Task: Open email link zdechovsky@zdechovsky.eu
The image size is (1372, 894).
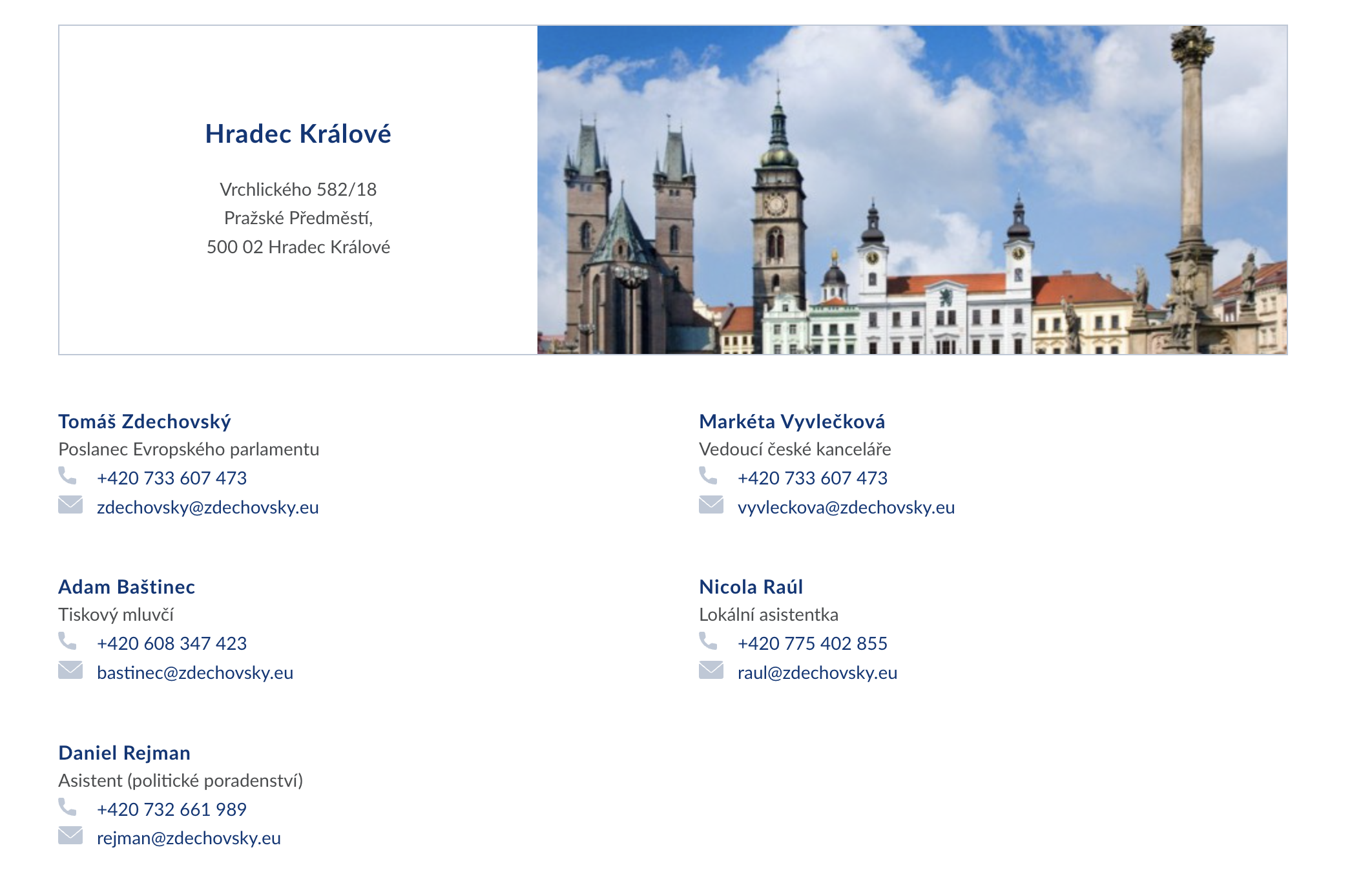Action: point(207,508)
